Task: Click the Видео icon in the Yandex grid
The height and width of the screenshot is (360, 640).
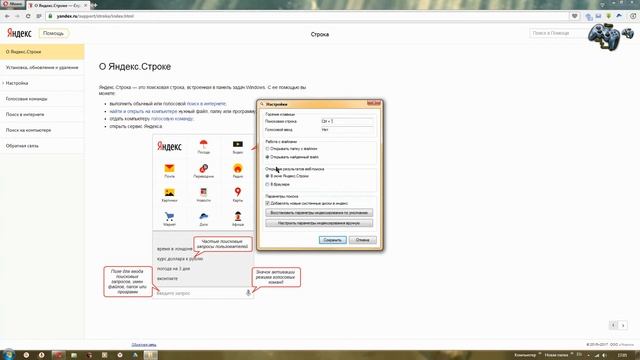Action: click(x=238, y=144)
